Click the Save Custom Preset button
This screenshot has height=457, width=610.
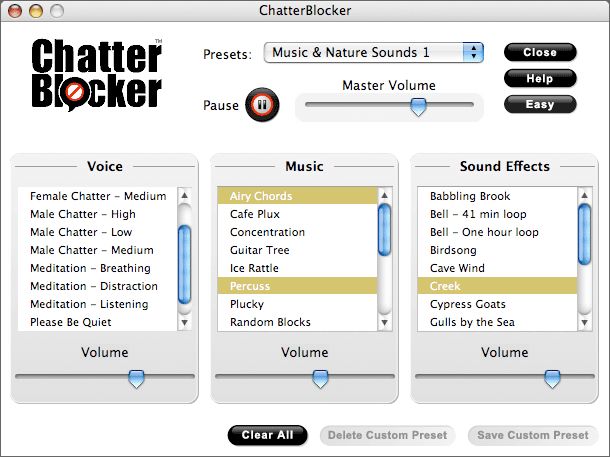click(533, 435)
